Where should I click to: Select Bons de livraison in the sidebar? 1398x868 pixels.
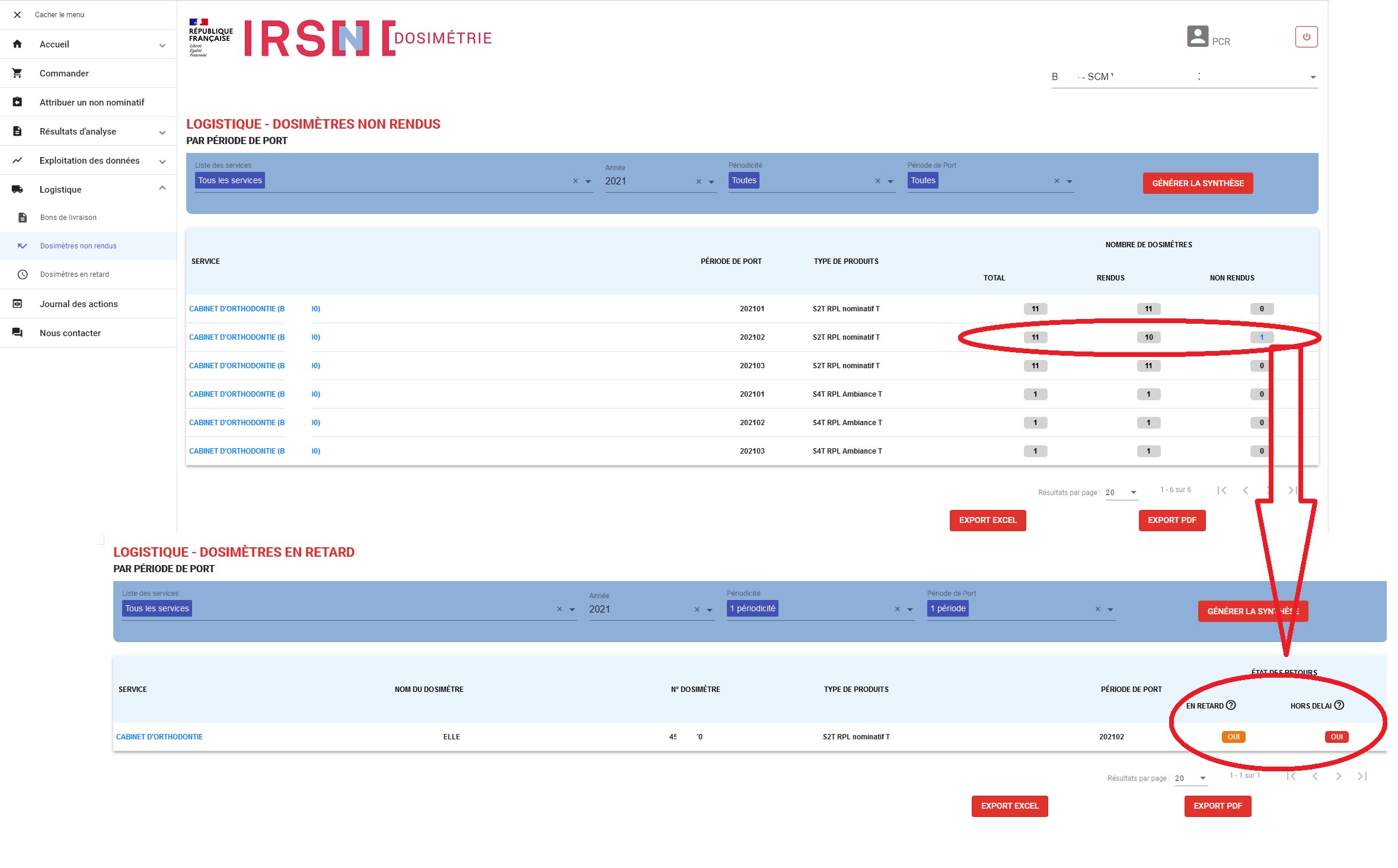tap(68, 218)
